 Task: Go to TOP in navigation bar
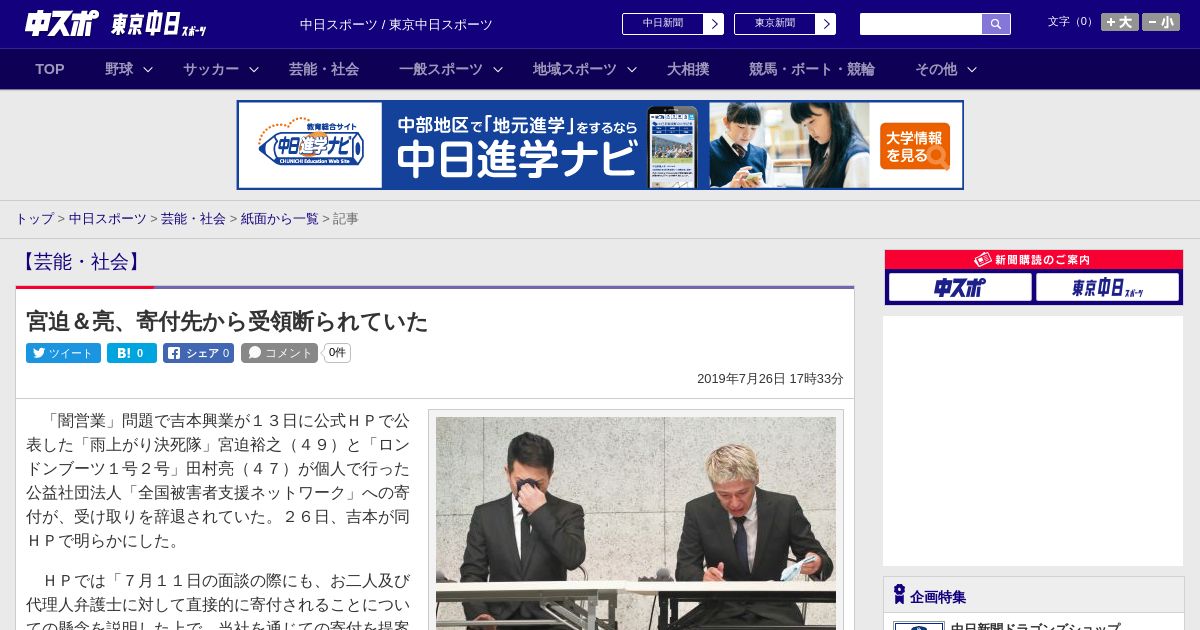[x=50, y=69]
